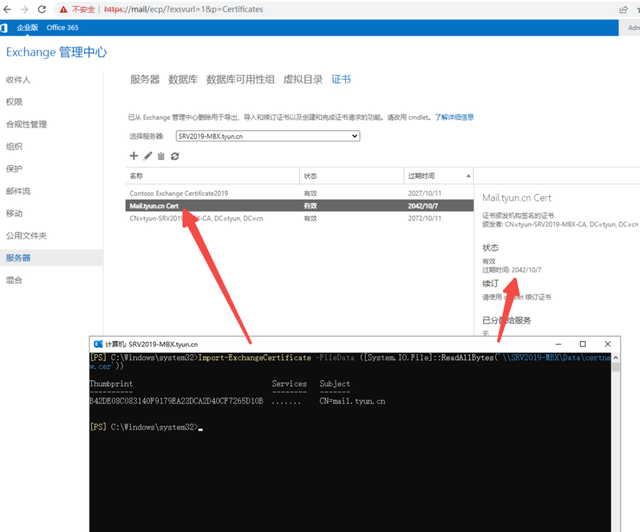Open 邮件流 in sidebar

click(18, 191)
